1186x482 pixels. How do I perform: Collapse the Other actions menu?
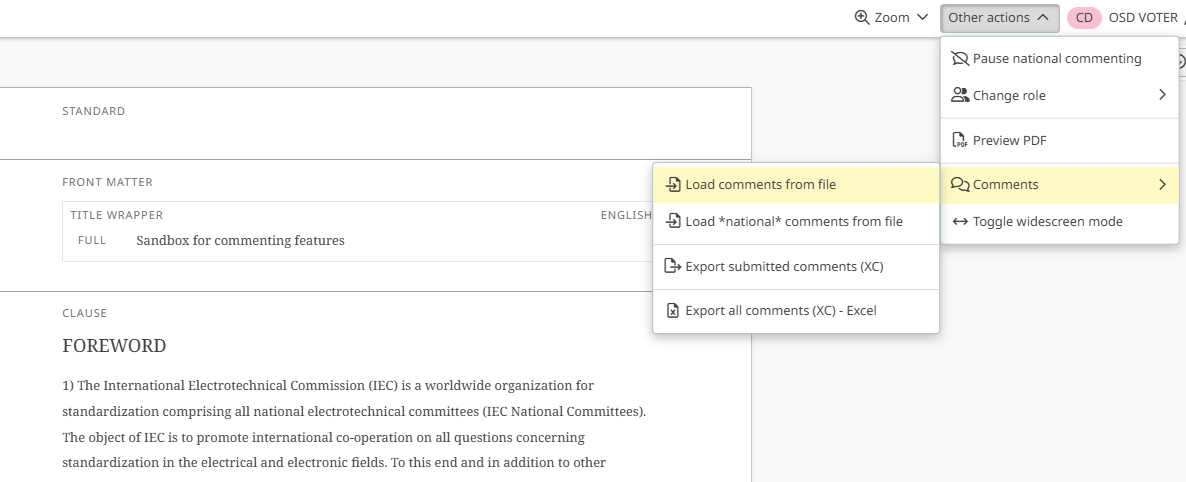click(x=998, y=17)
